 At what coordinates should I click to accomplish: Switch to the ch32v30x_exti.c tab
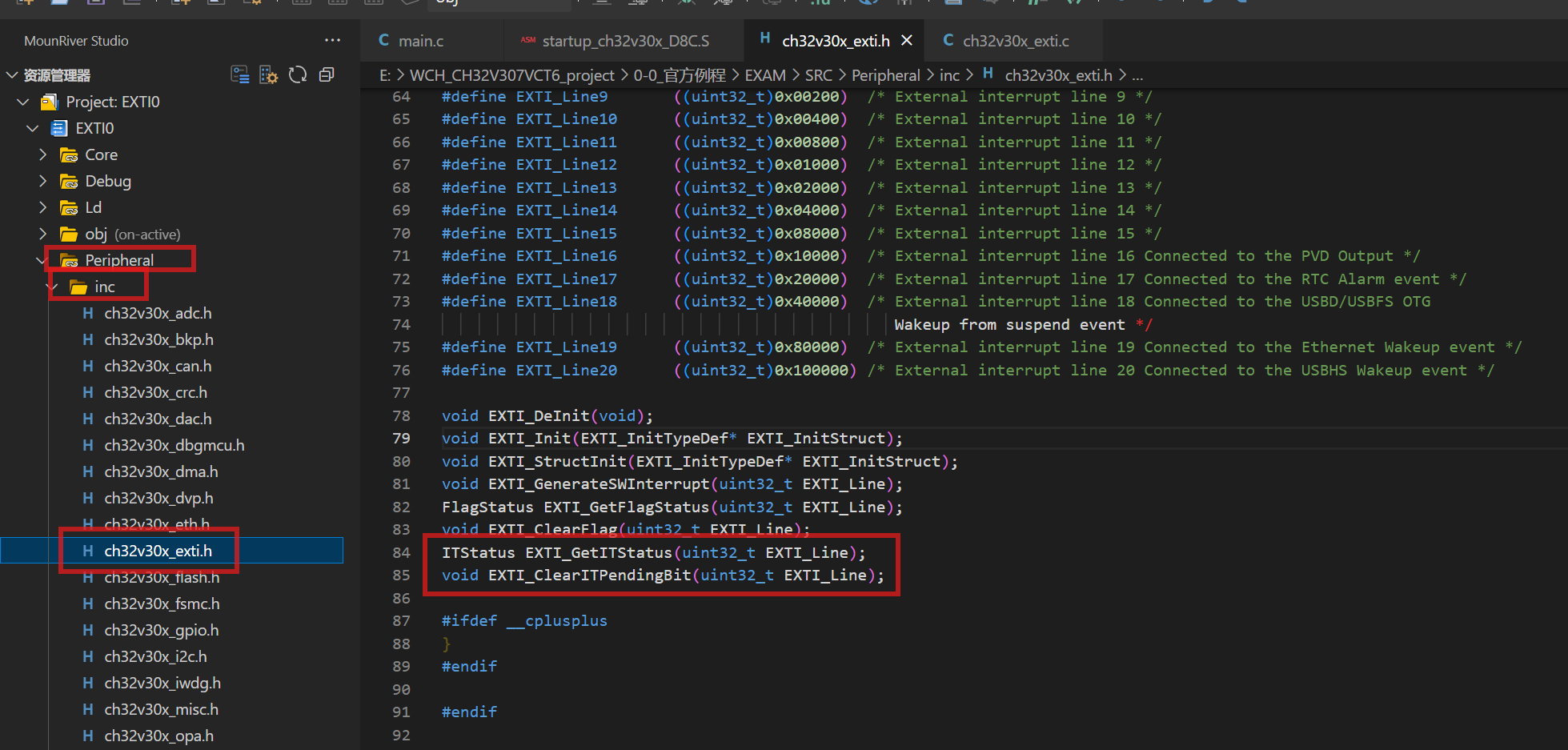(x=1013, y=40)
